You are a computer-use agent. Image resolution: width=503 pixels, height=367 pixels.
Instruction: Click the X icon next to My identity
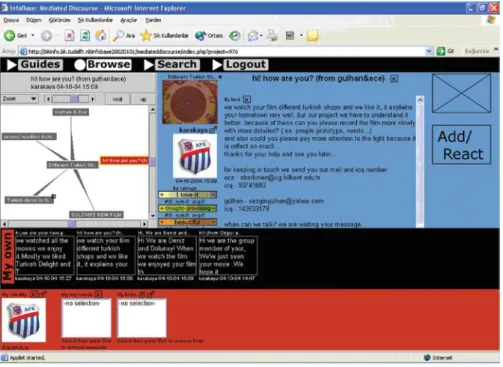(x=34, y=294)
